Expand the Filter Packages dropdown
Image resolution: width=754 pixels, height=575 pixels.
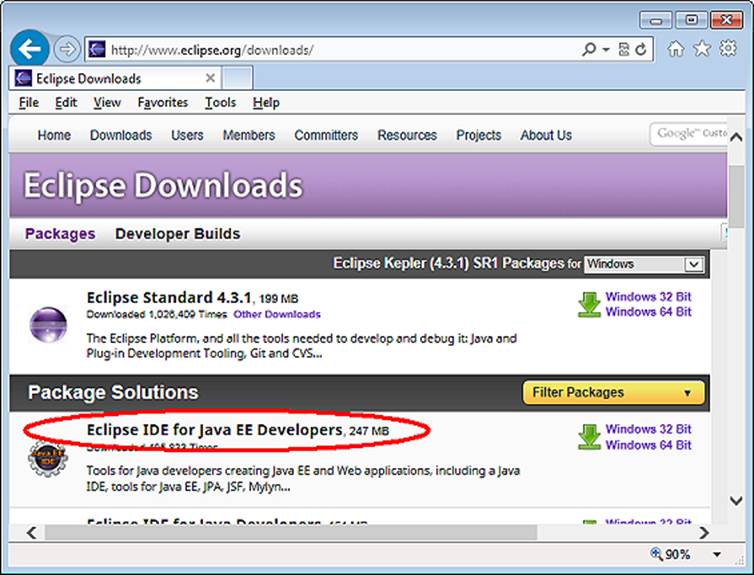pyautogui.click(x=613, y=392)
